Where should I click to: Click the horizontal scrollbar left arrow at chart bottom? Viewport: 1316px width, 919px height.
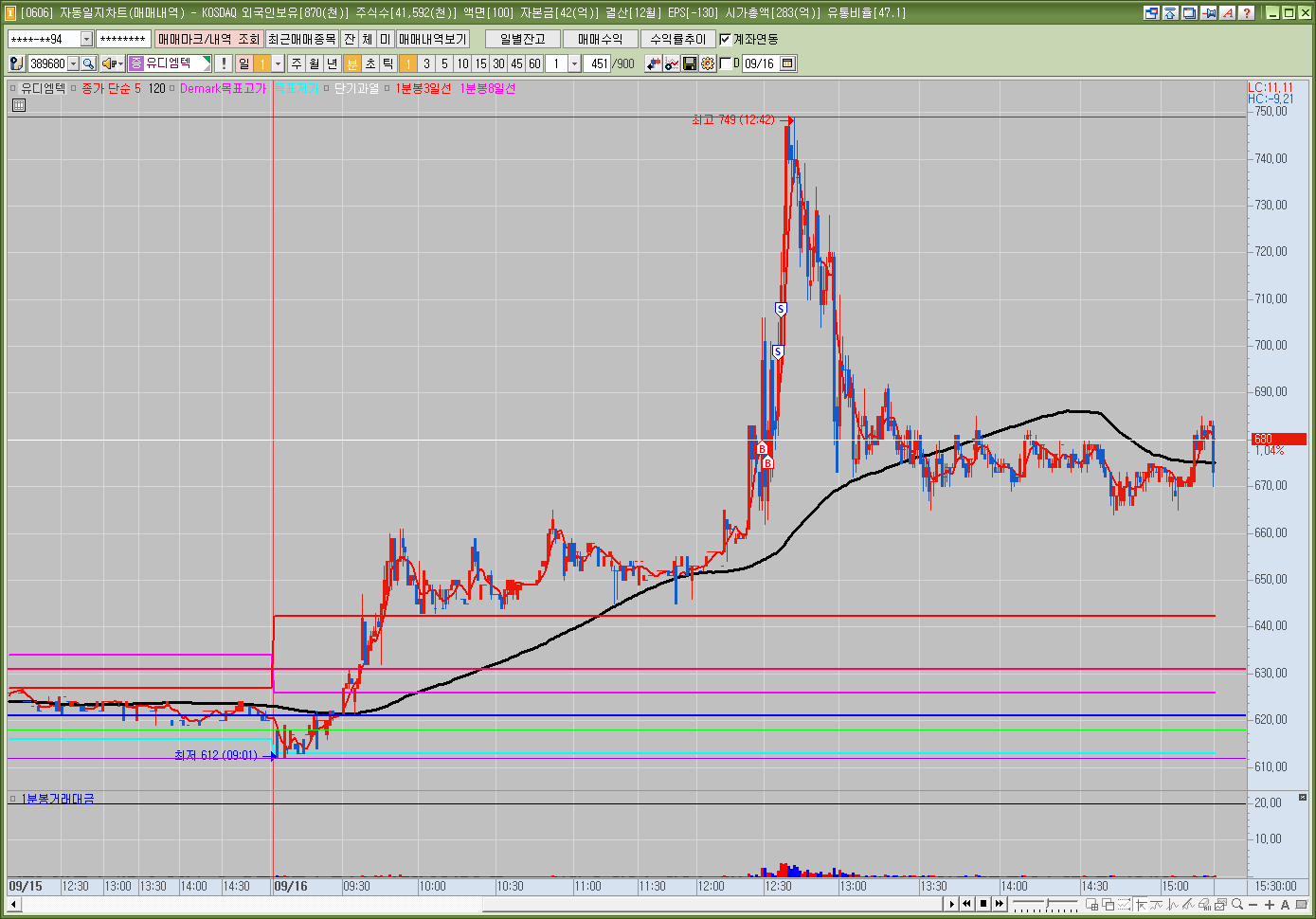[x=13, y=904]
